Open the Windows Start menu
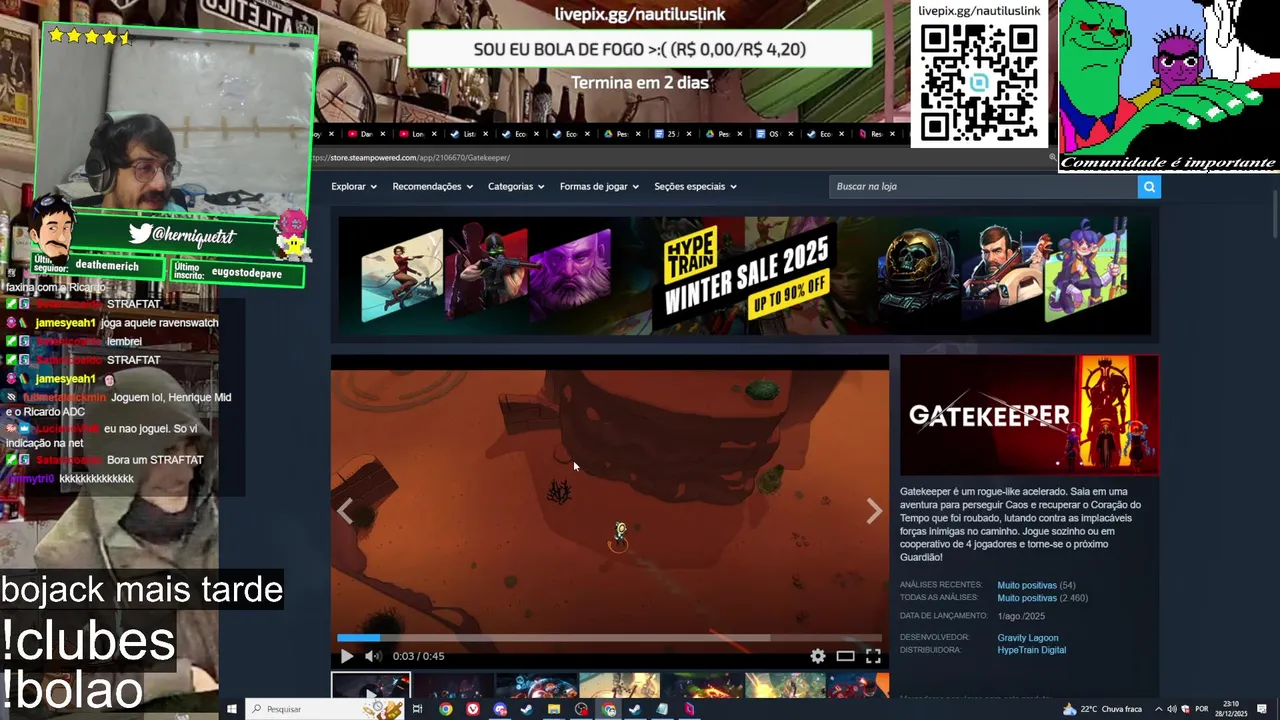The width and height of the screenshot is (1280, 720). (232, 709)
